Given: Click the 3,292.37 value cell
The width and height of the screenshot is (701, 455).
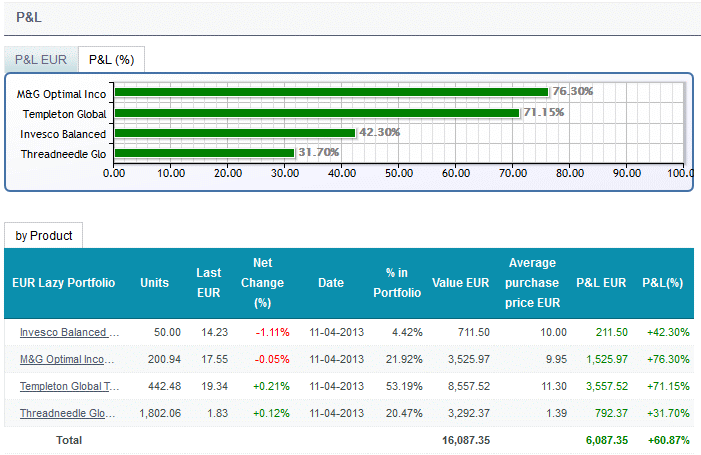Looking at the screenshot, I should [469, 413].
